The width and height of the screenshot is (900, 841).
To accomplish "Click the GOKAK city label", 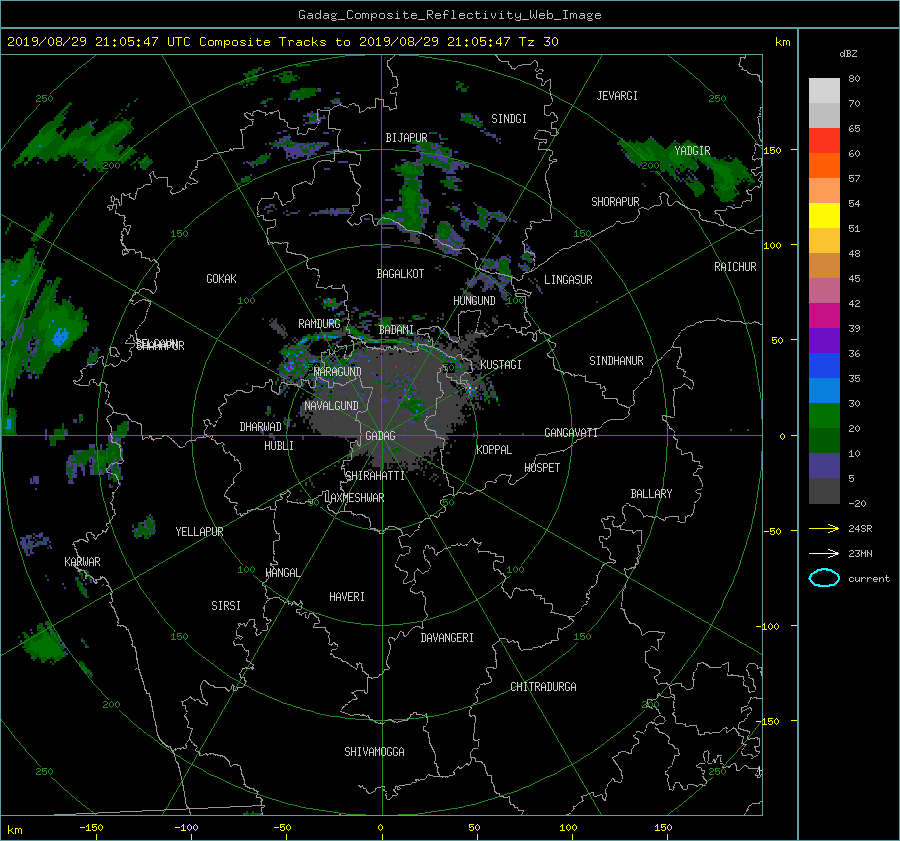I will pos(222,279).
